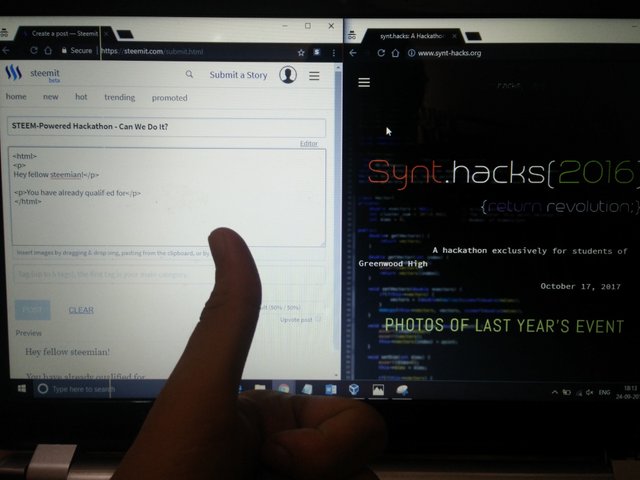Switch to the new posts feed
Screen dimensions: 640x480
(x=51, y=97)
